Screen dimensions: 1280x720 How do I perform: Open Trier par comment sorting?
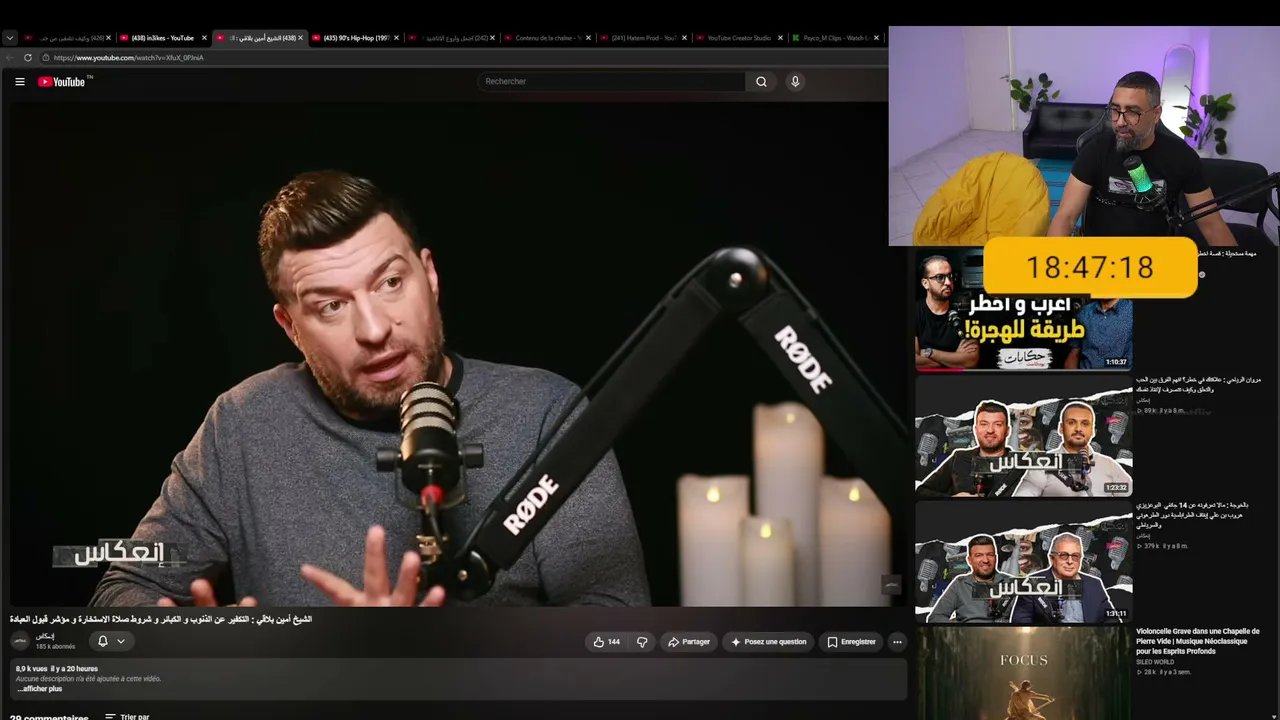click(127, 717)
